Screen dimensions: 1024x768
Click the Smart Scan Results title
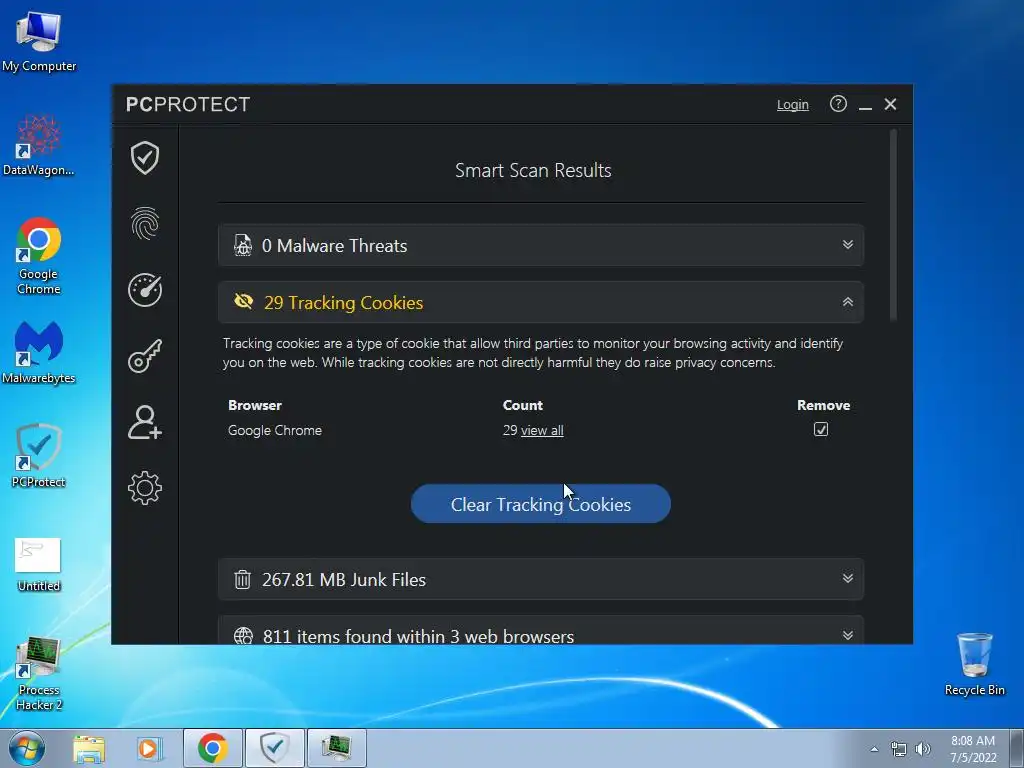[x=533, y=170]
